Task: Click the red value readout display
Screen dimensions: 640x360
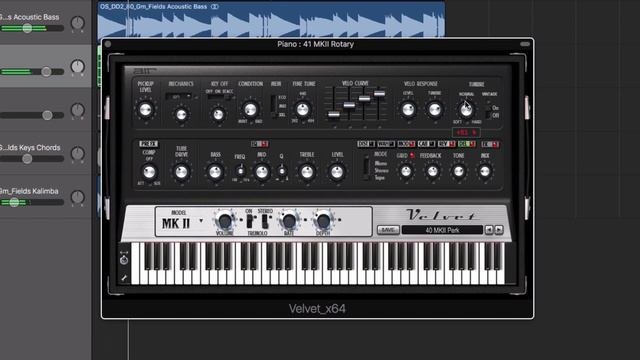Action: click(466, 133)
